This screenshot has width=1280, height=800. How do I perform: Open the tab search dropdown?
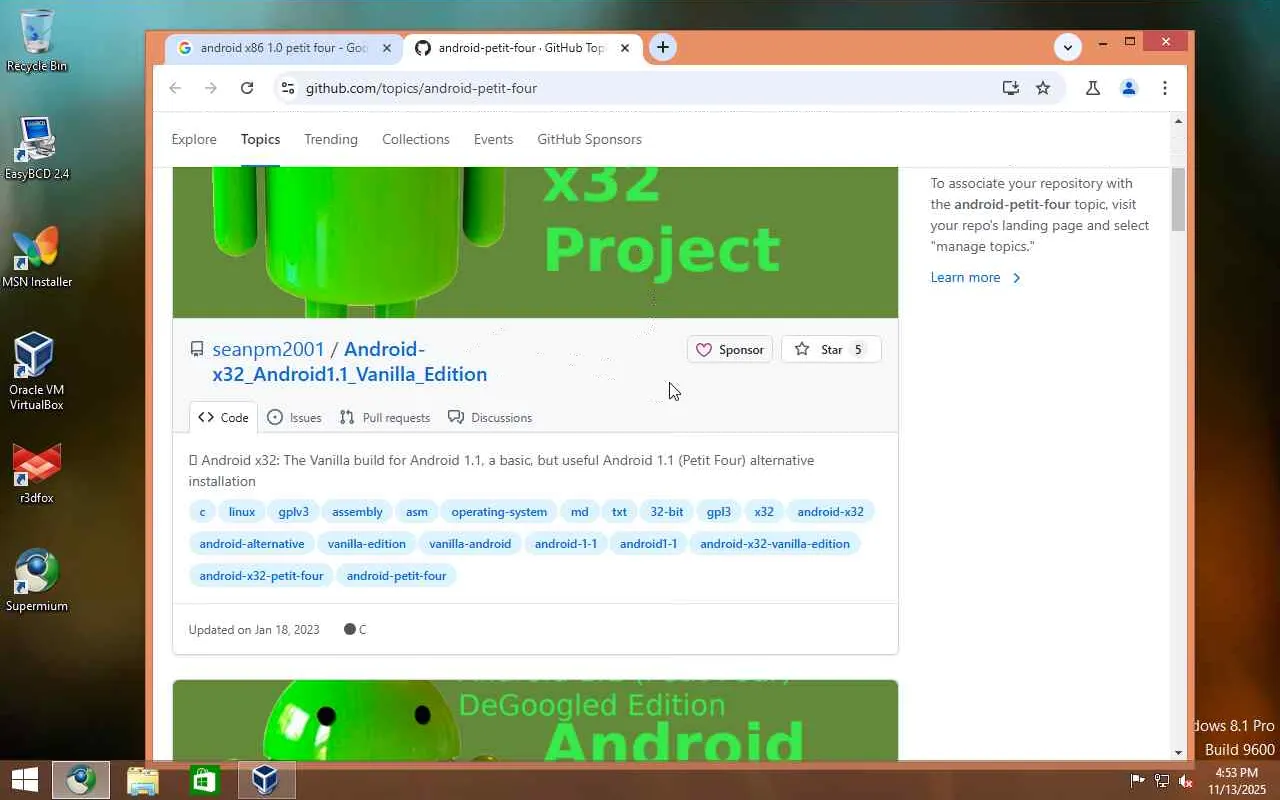(x=1068, y=47)
